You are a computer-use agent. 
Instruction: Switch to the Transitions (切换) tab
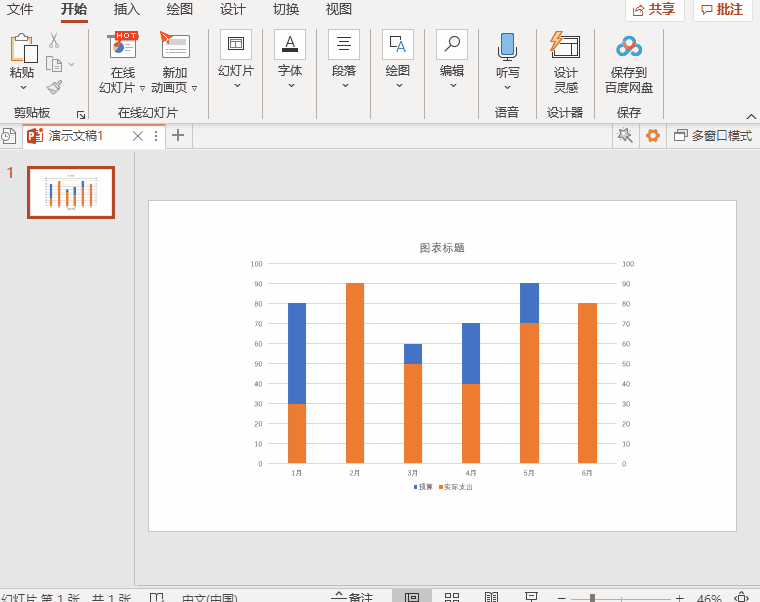[286, 10]
